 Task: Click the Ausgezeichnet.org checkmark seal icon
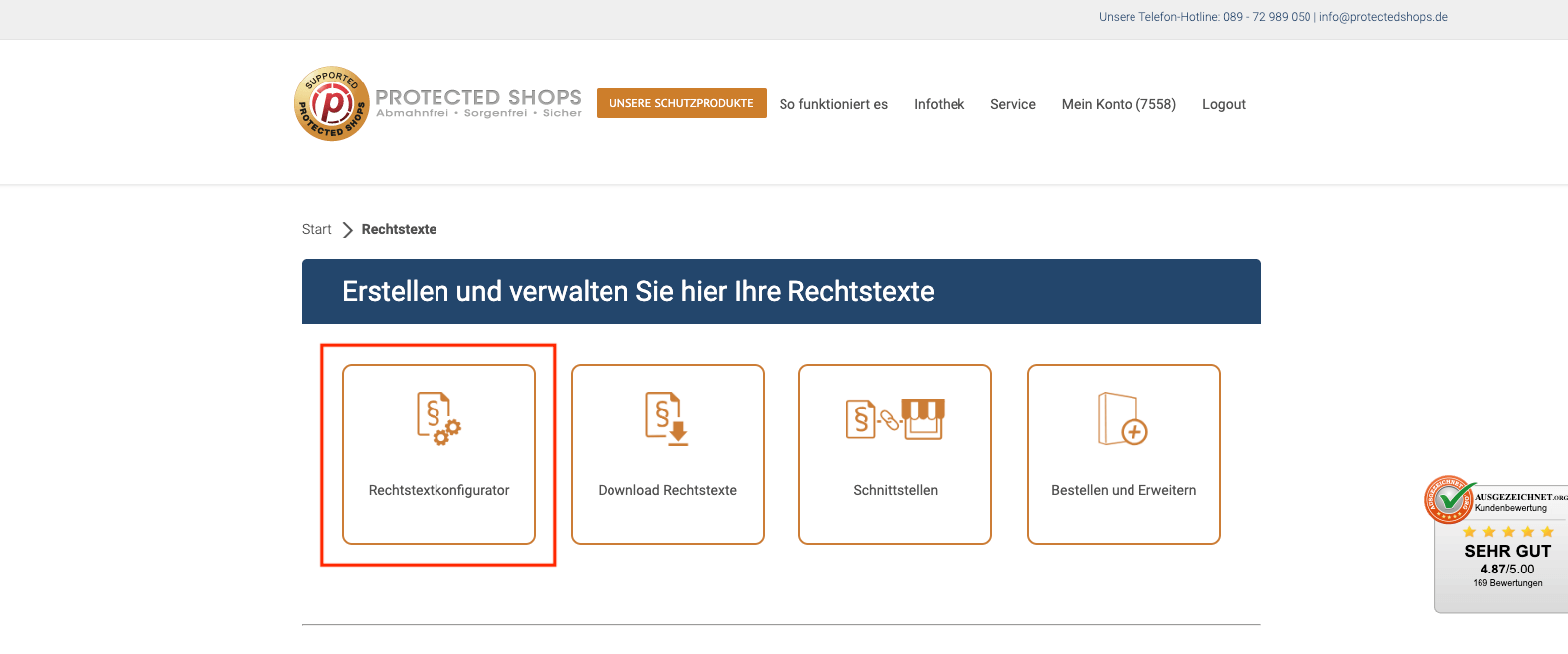point(1450,499)
